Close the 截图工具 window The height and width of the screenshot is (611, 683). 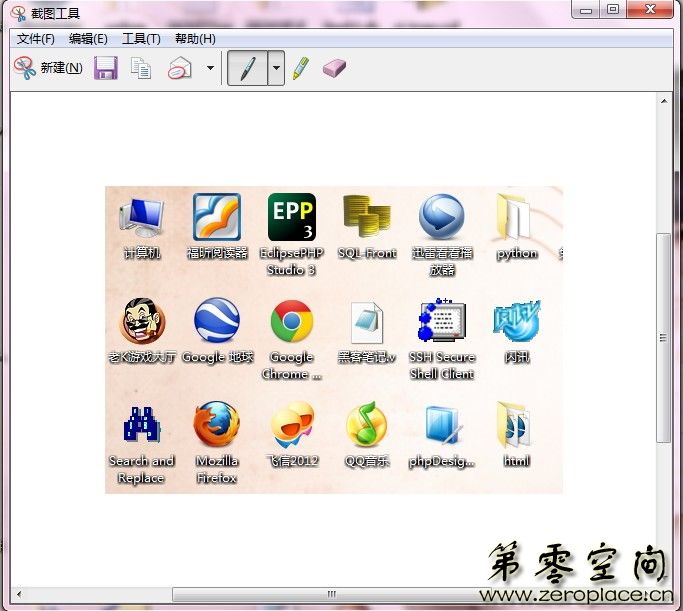(650, 9)
